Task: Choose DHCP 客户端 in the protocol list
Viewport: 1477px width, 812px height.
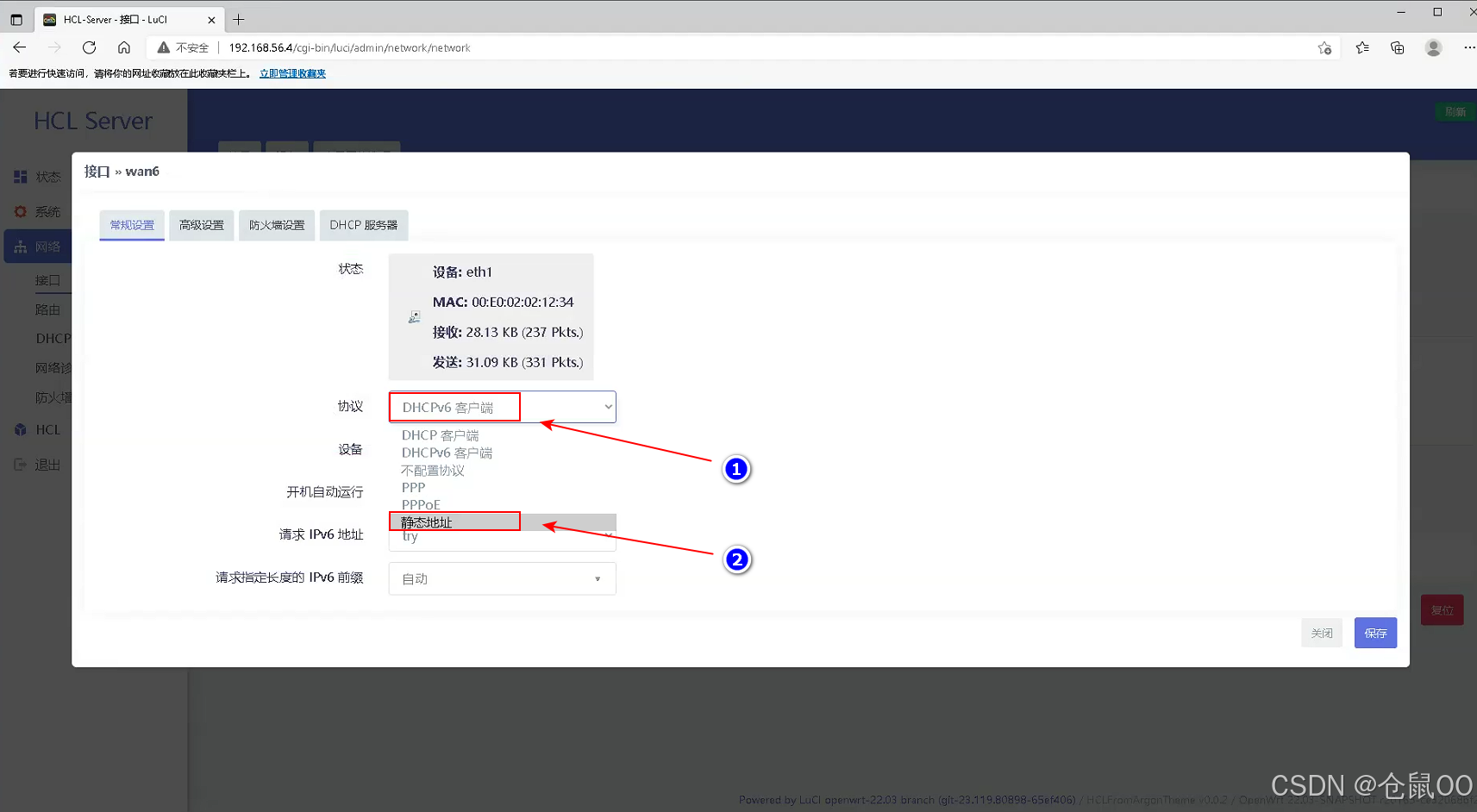Action: point(440,434)
